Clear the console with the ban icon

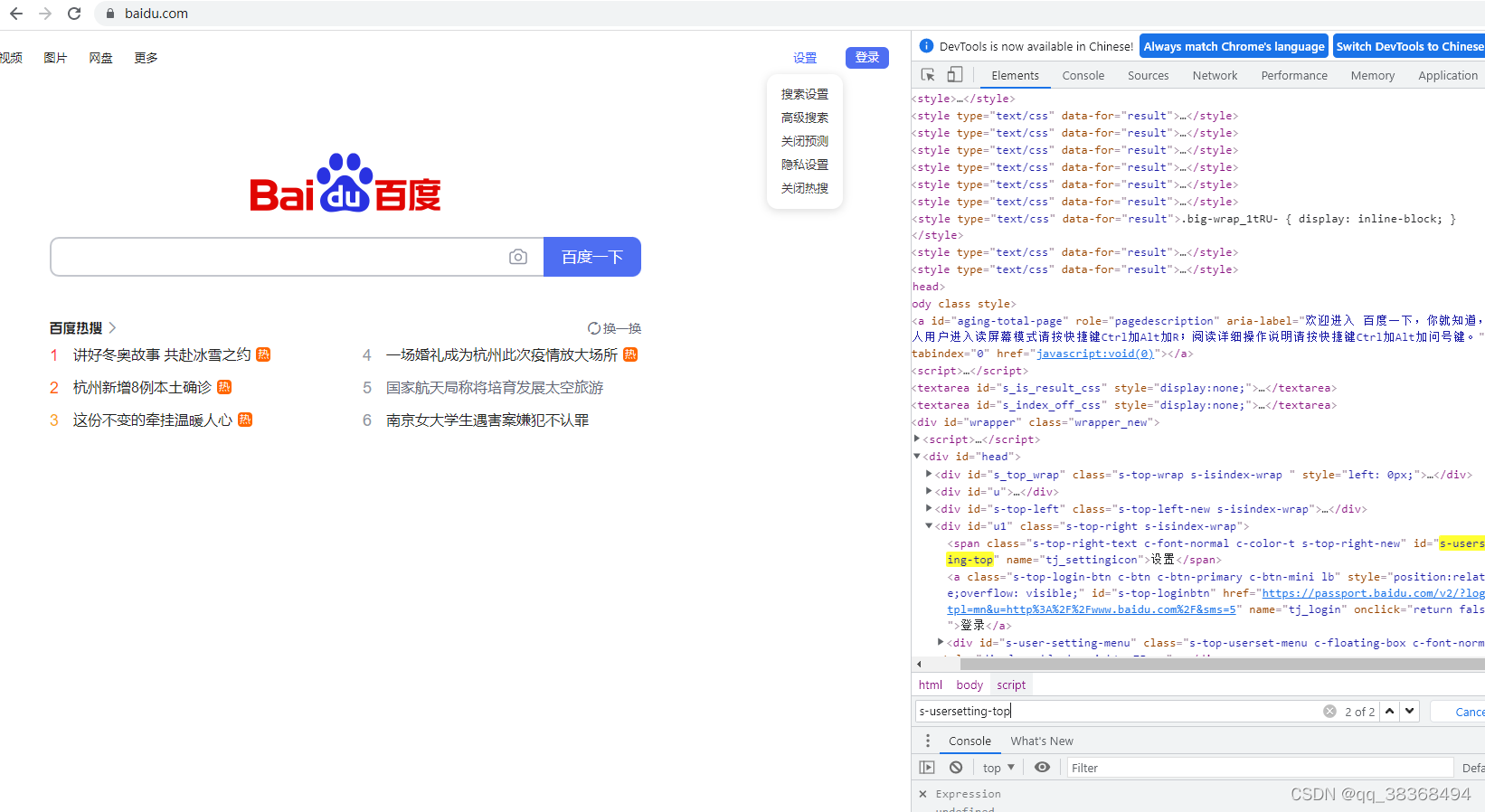(x=956, y=768)
